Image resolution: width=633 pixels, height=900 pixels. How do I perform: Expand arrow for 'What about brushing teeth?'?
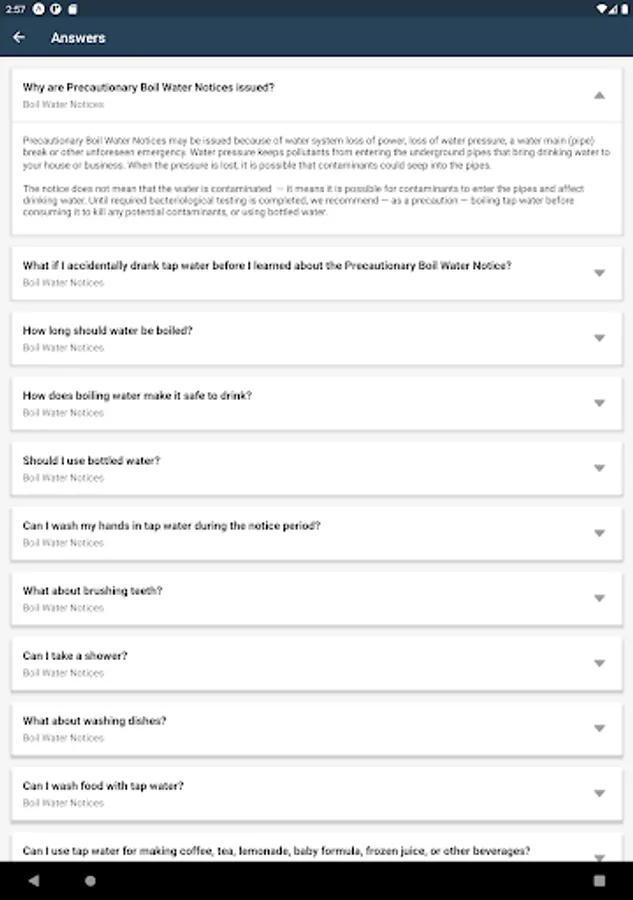(x=599, y=598)
